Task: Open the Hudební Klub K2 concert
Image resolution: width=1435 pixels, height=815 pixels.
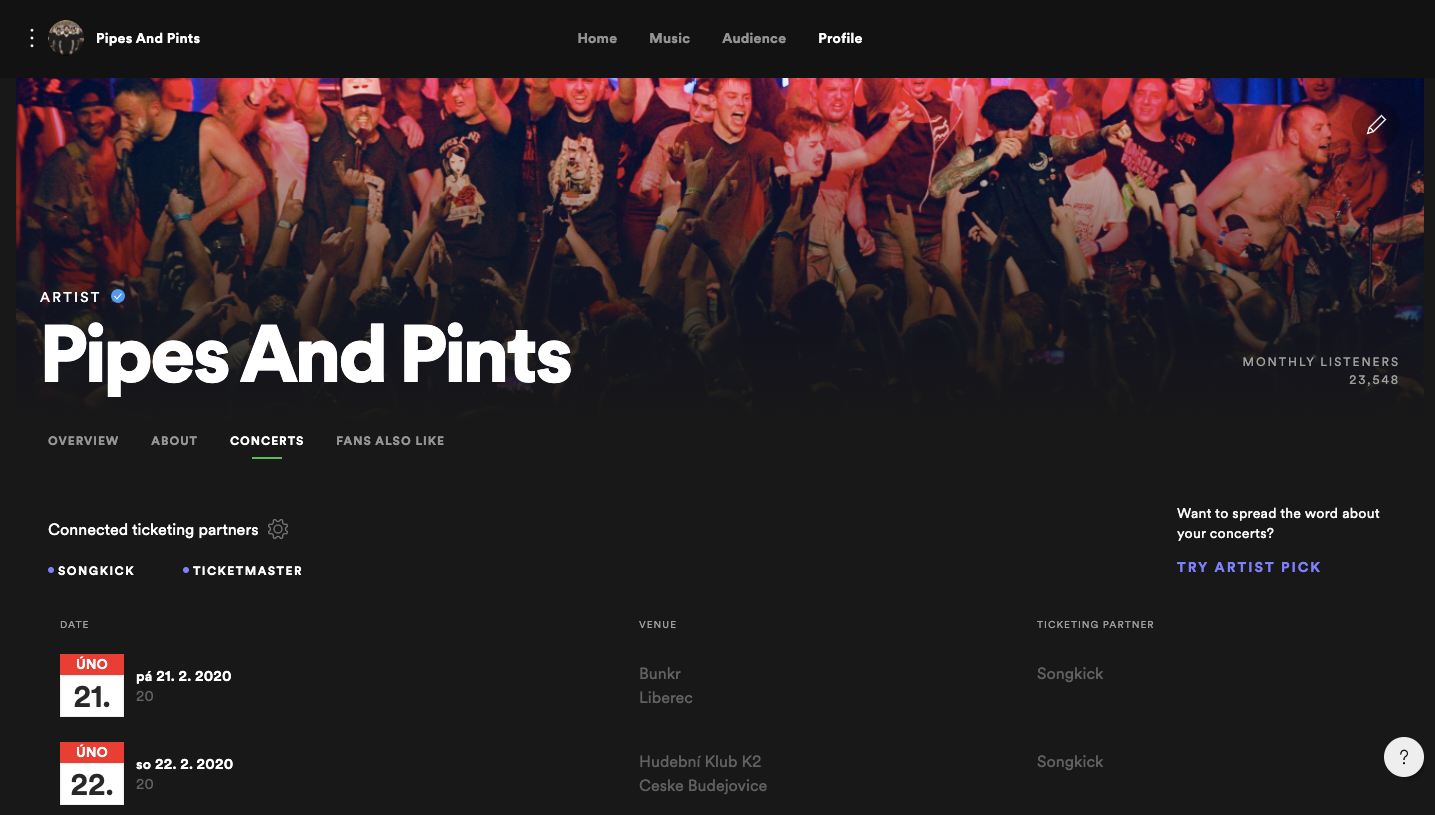Action: [717, 773]
